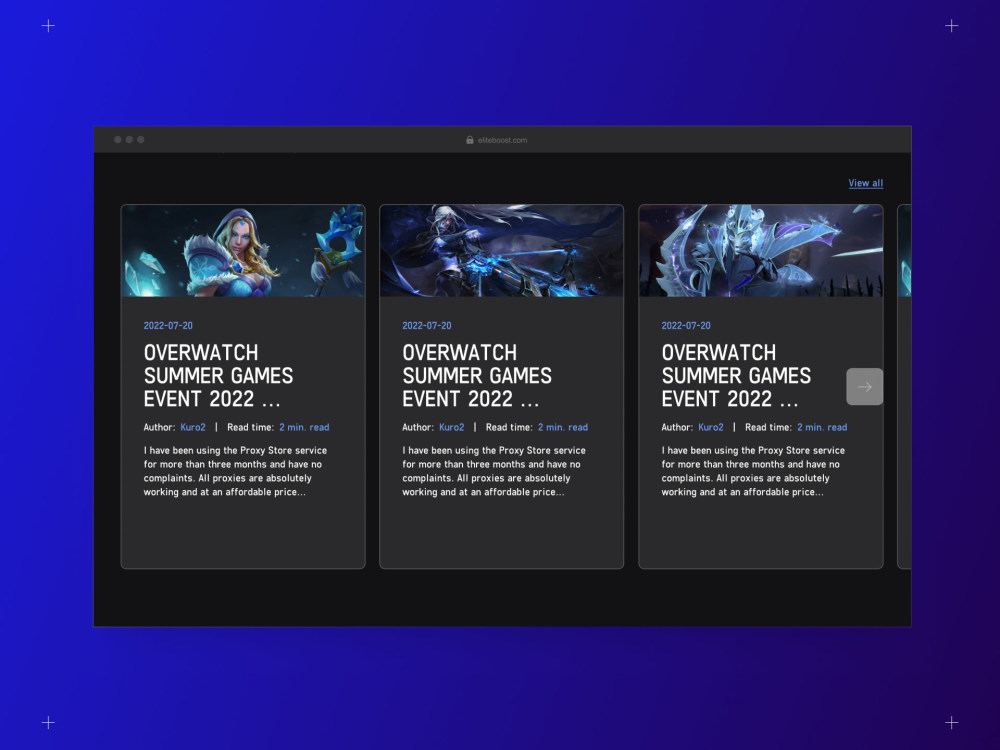Click the Proxy Store excerpt in middle card
1000x750 pixels.
click(x=494, y=471)
